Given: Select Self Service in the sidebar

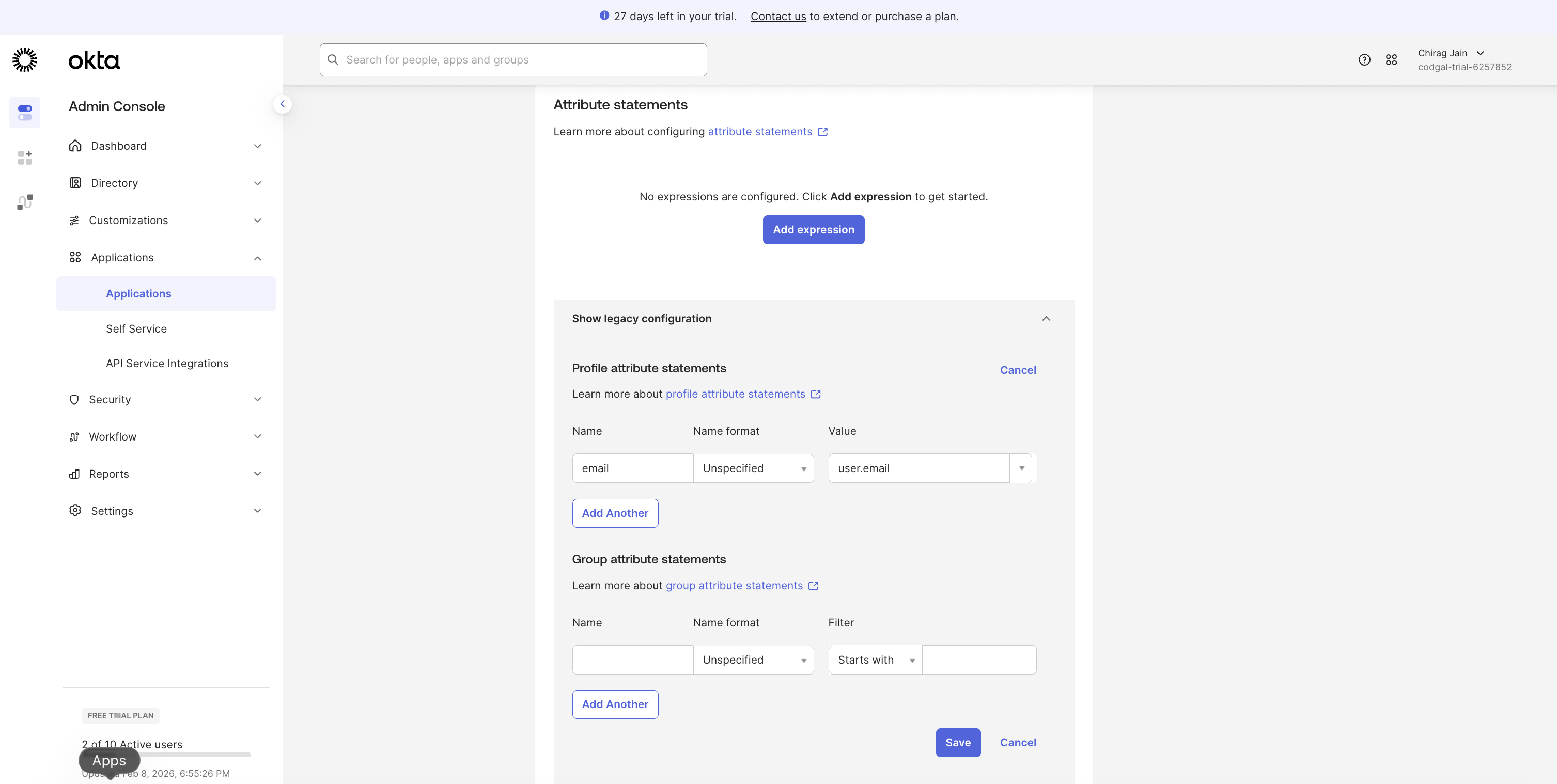Looking at the screenshot, I should pyautogui.click(x=136, y=329).
